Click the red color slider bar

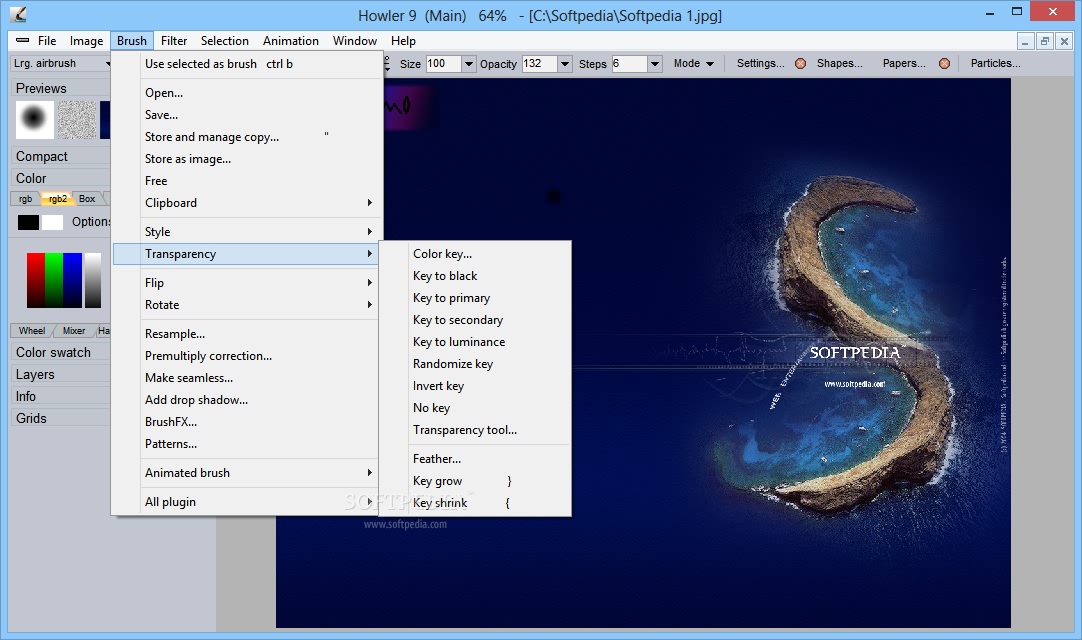36,280
